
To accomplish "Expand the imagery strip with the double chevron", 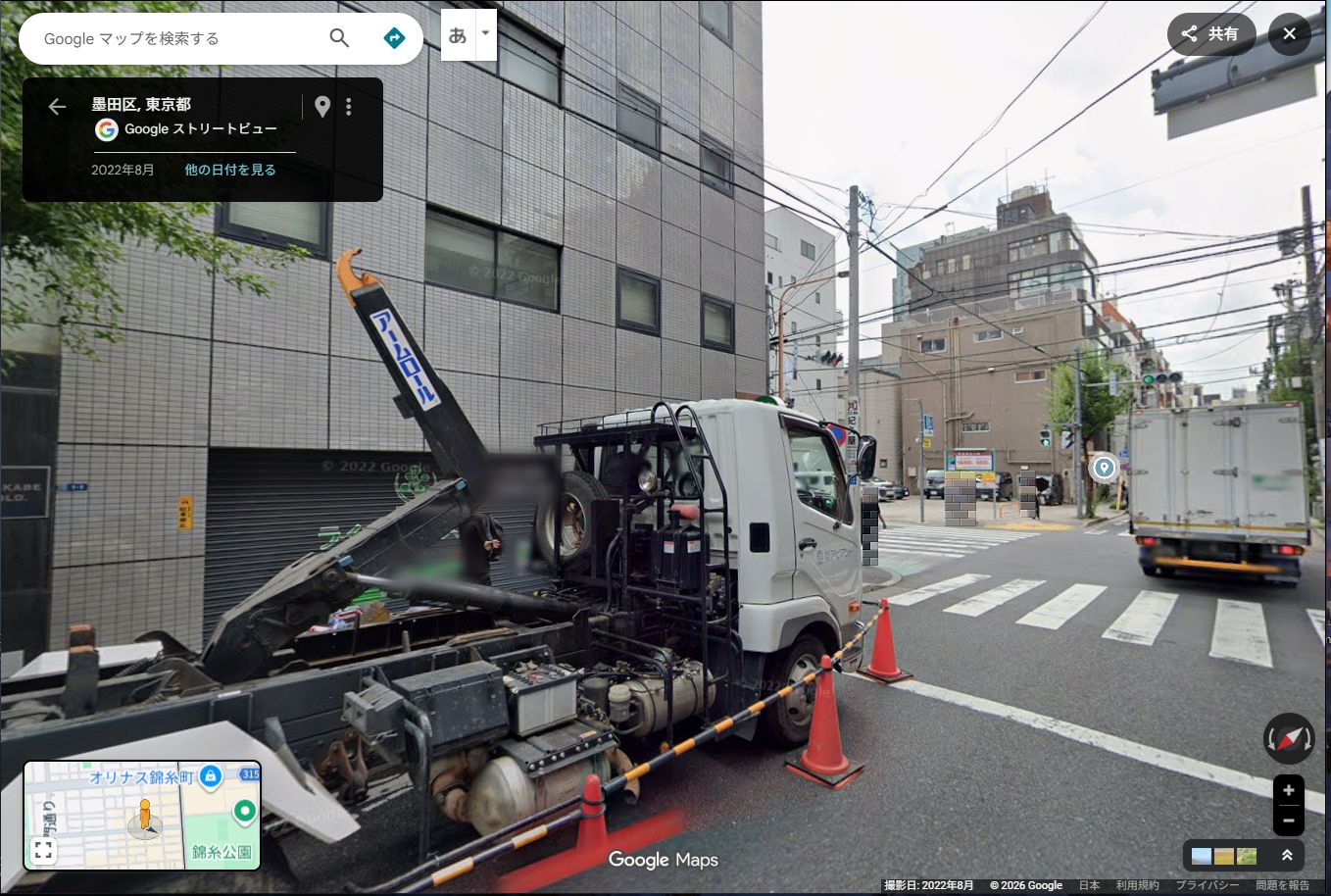I will [1287, 856].
